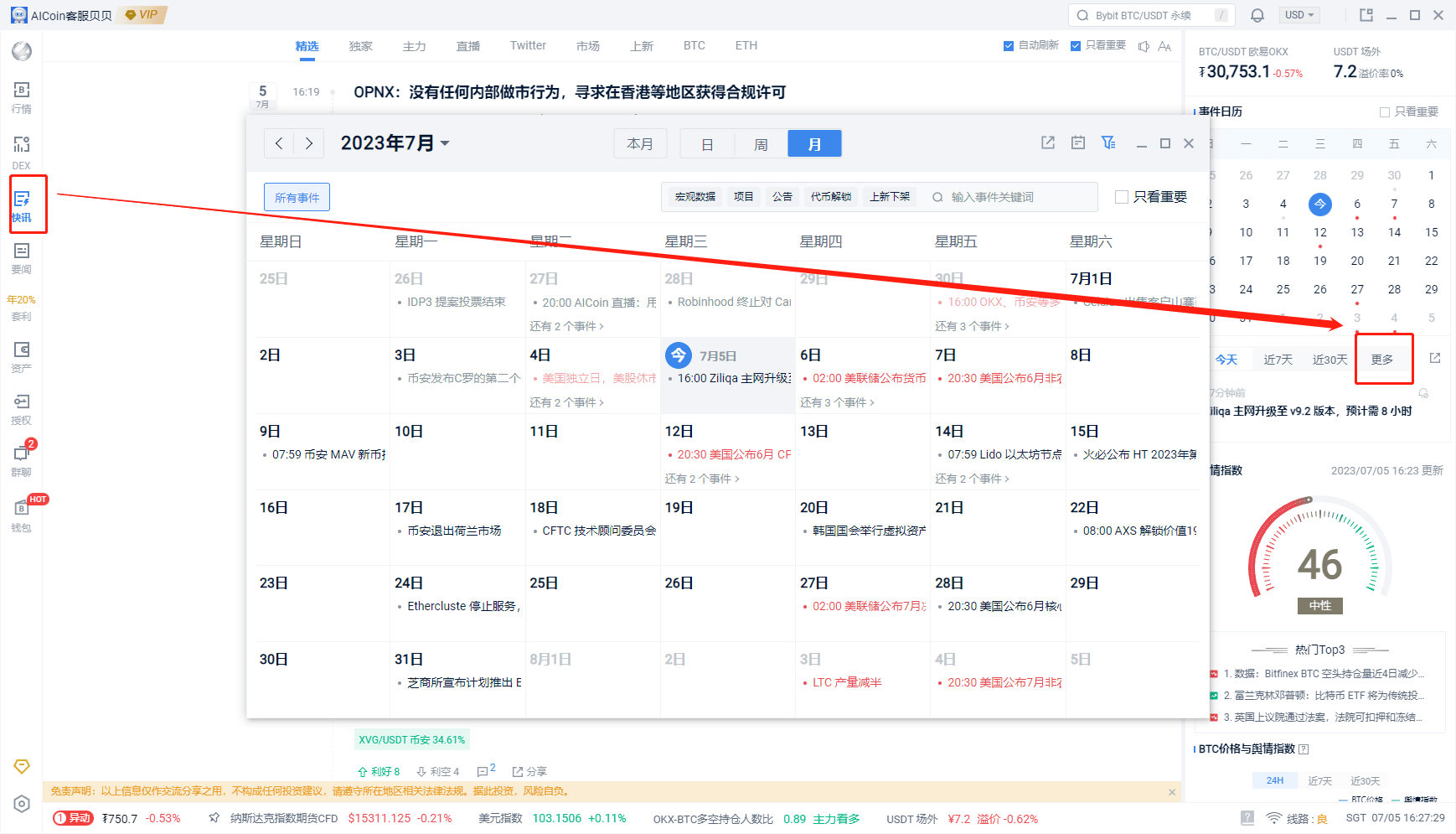Expand 还有 3 个事件 on June 30
Screen dimensions: 1456x834
click(x=972, y=326)
